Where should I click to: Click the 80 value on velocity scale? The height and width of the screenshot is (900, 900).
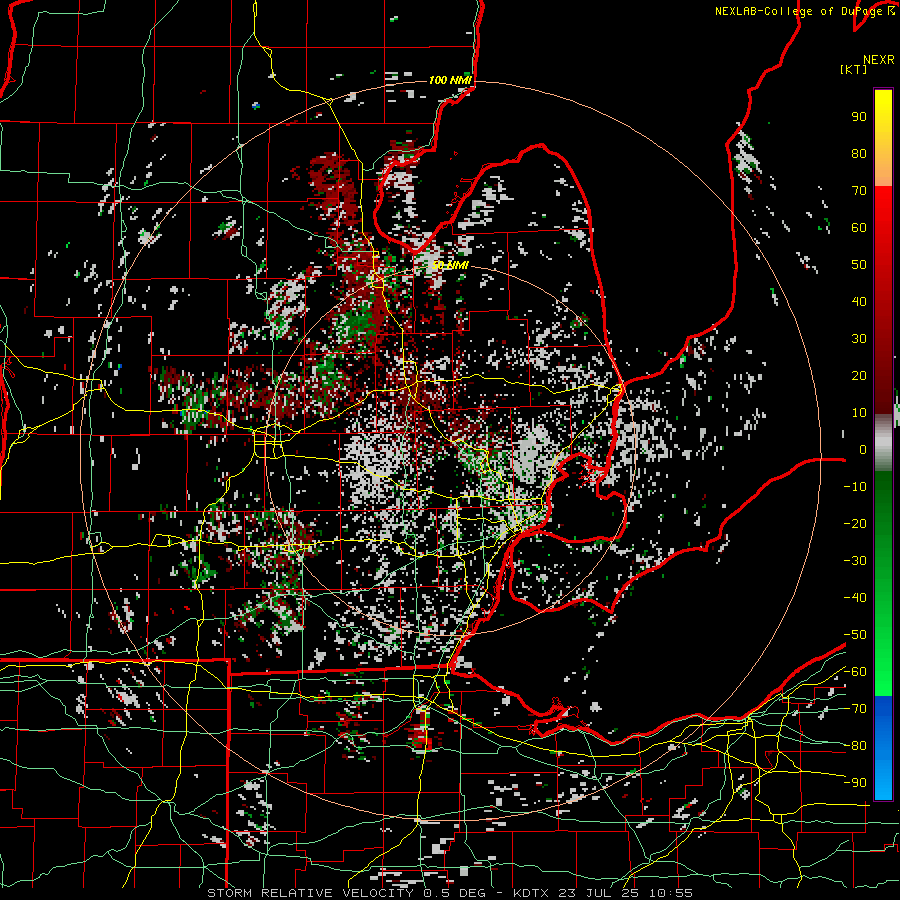click(x=859, y=153)
